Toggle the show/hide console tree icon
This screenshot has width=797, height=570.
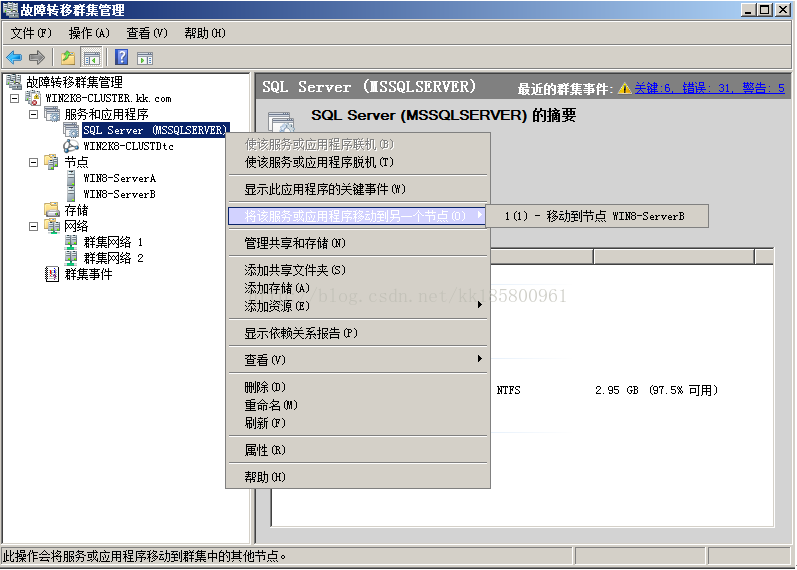92,57
